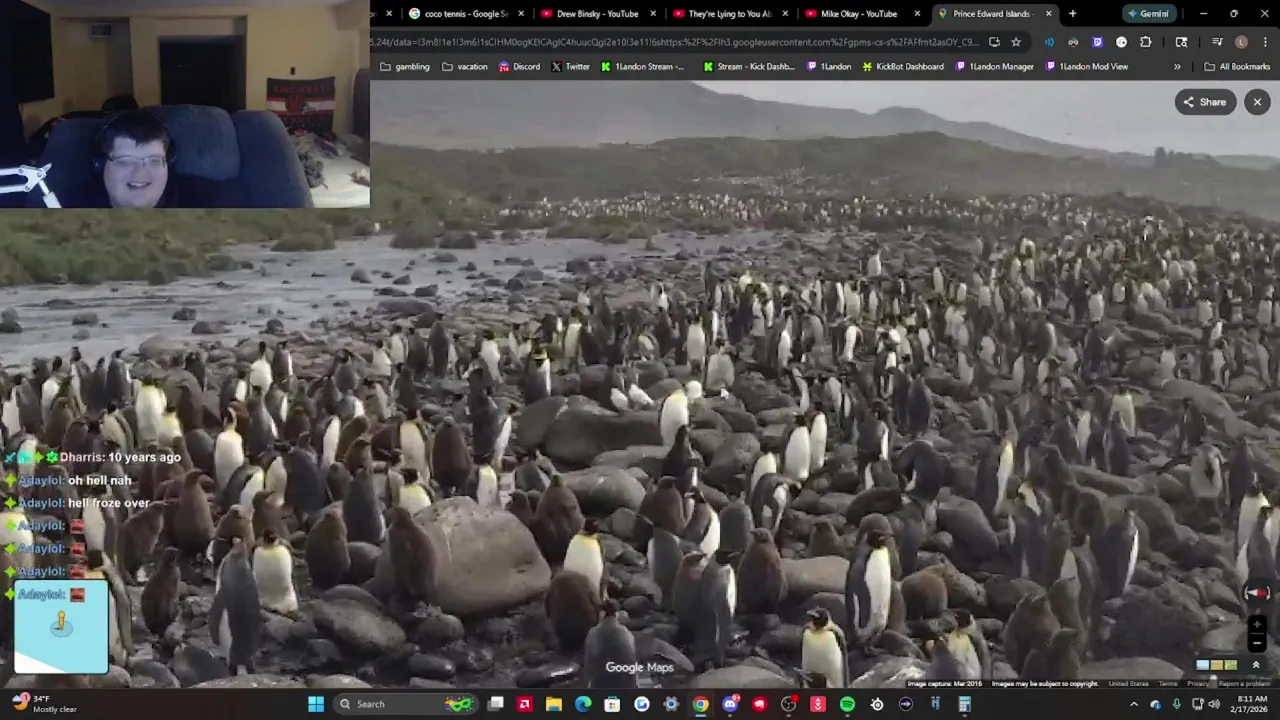Open the vacation bookmarks folder

tap(465, 67)
